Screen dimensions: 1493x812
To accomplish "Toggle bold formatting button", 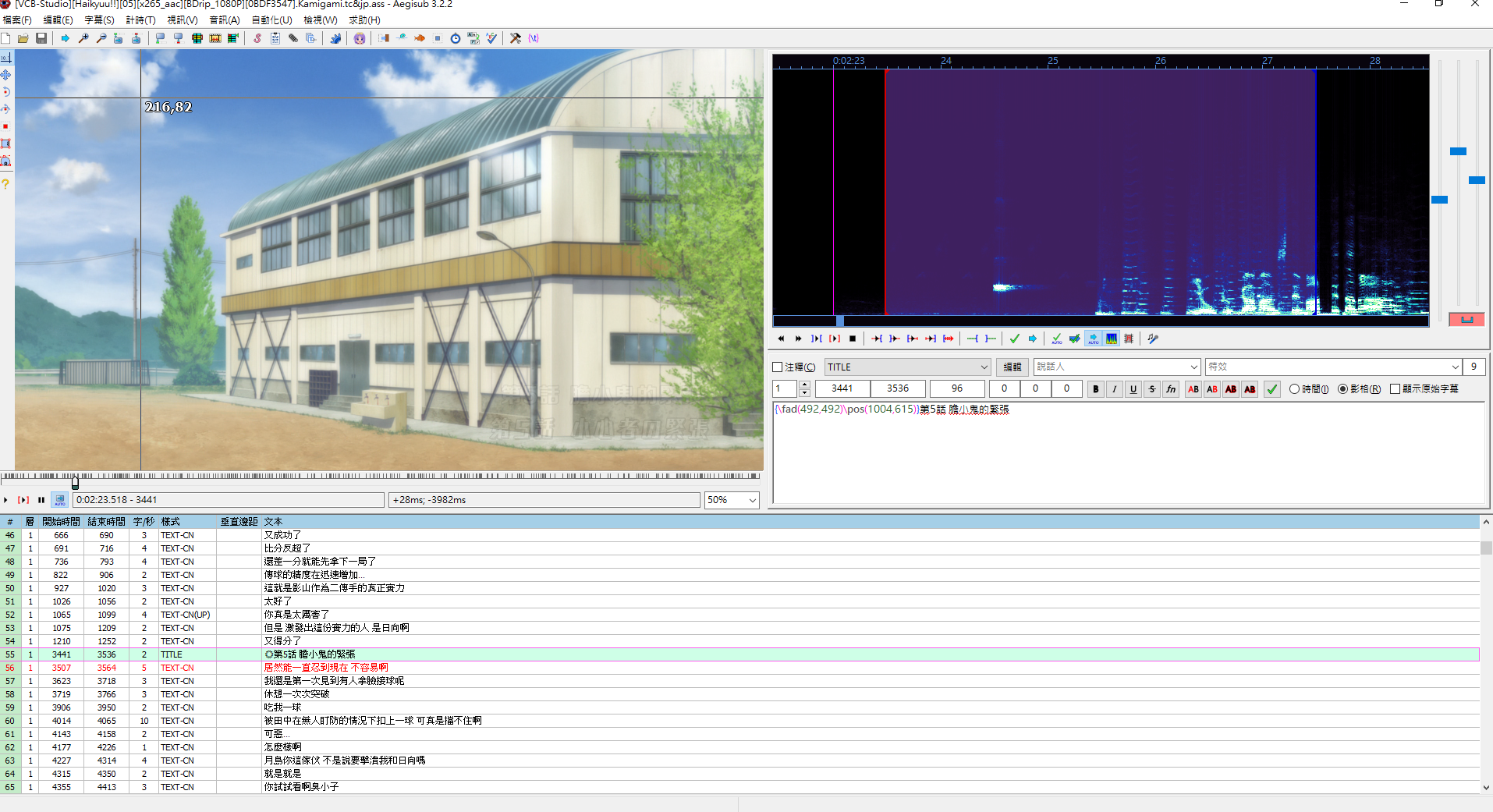I will click(1096, 389).
